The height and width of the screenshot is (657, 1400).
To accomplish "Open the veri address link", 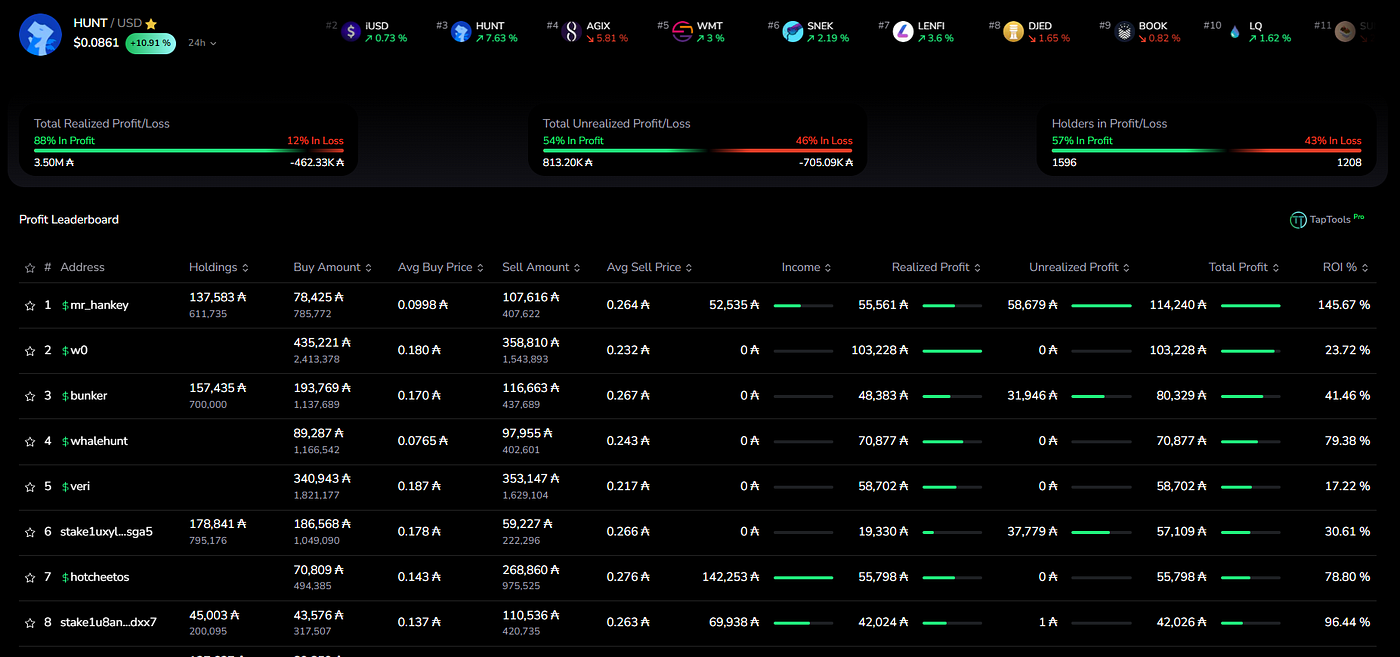I will 76,486.
